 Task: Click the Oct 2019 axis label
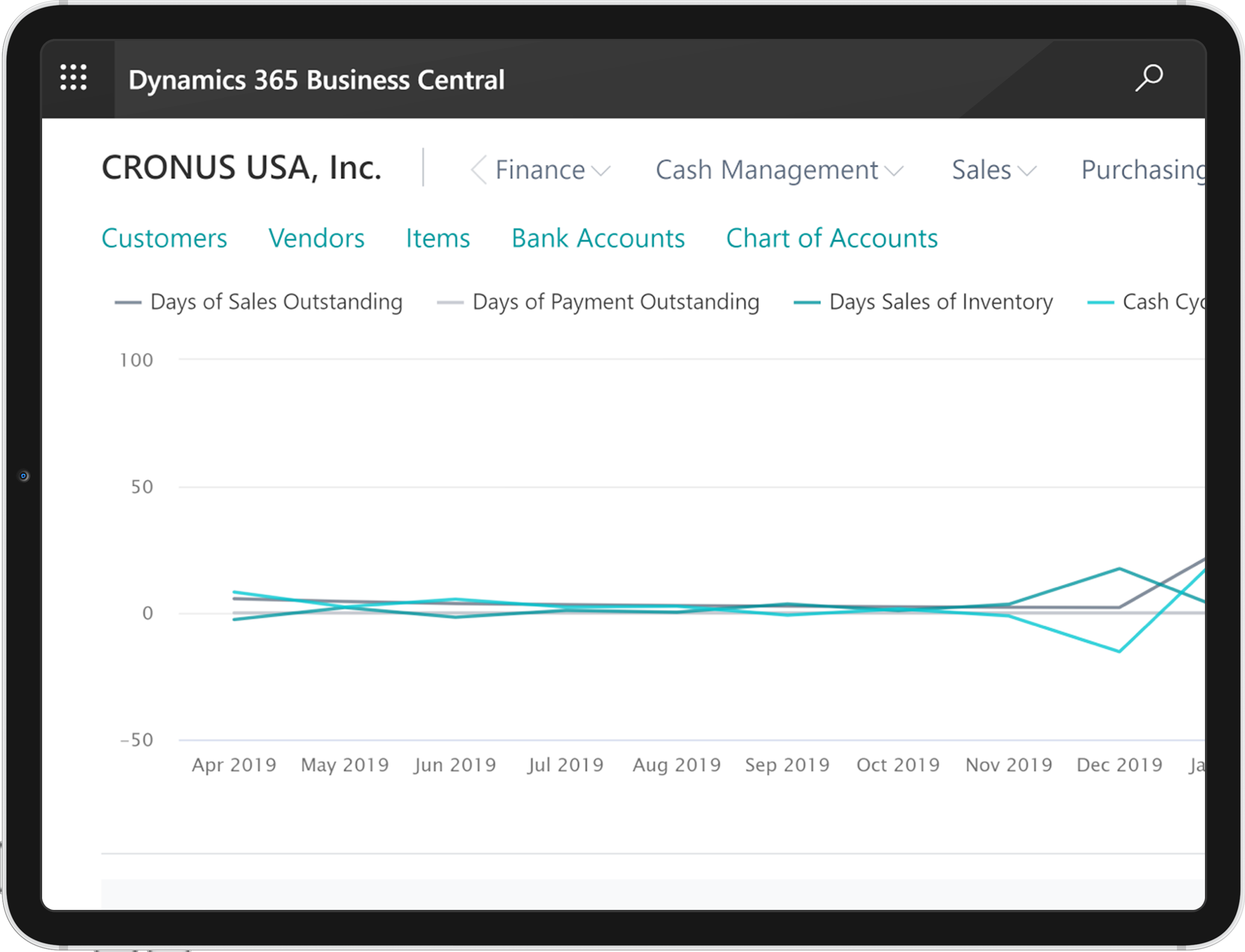pyautogui.click(x=898, y=765)
